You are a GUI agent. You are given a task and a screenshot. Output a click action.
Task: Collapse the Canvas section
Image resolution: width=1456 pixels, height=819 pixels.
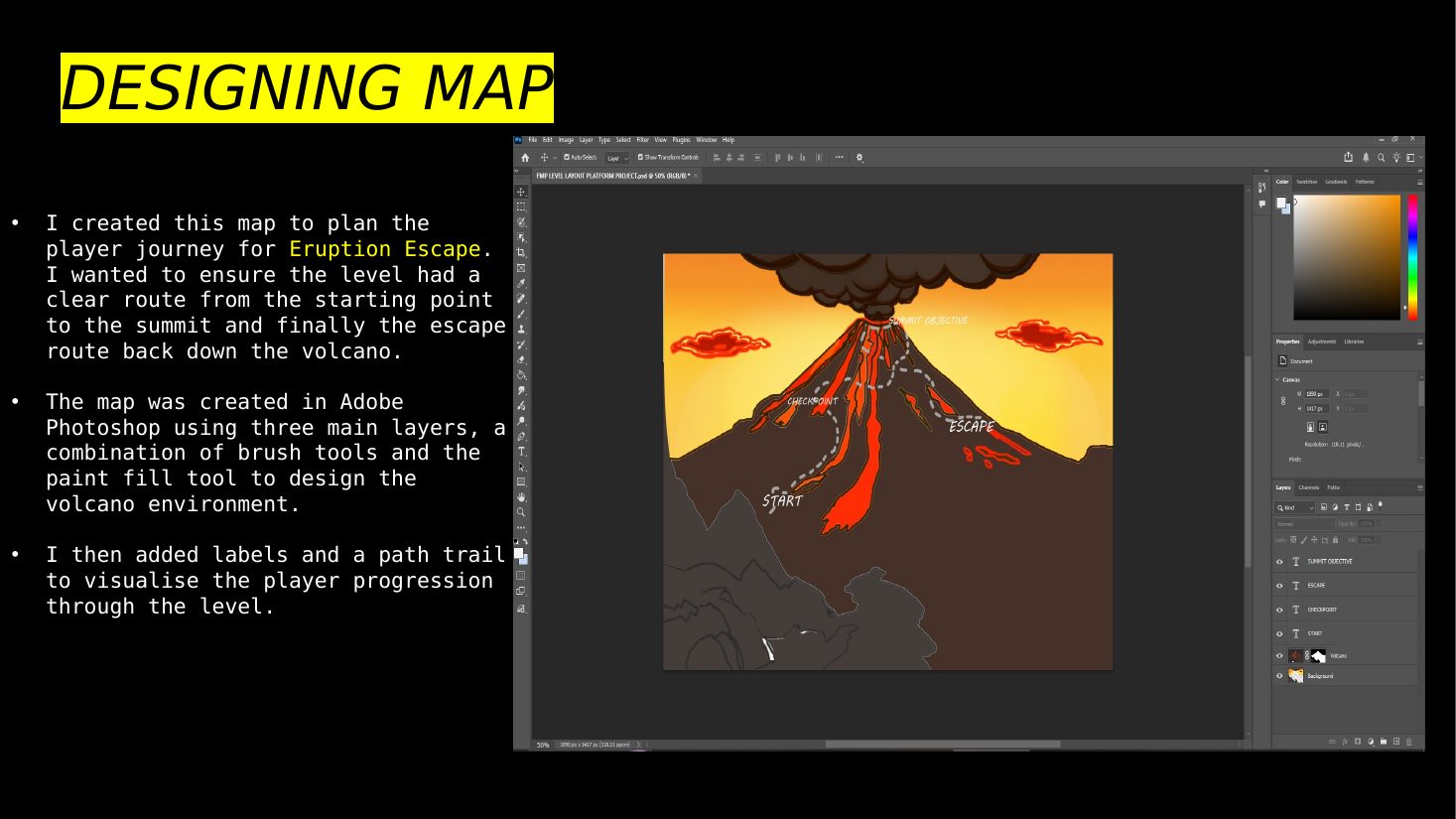1277,379
